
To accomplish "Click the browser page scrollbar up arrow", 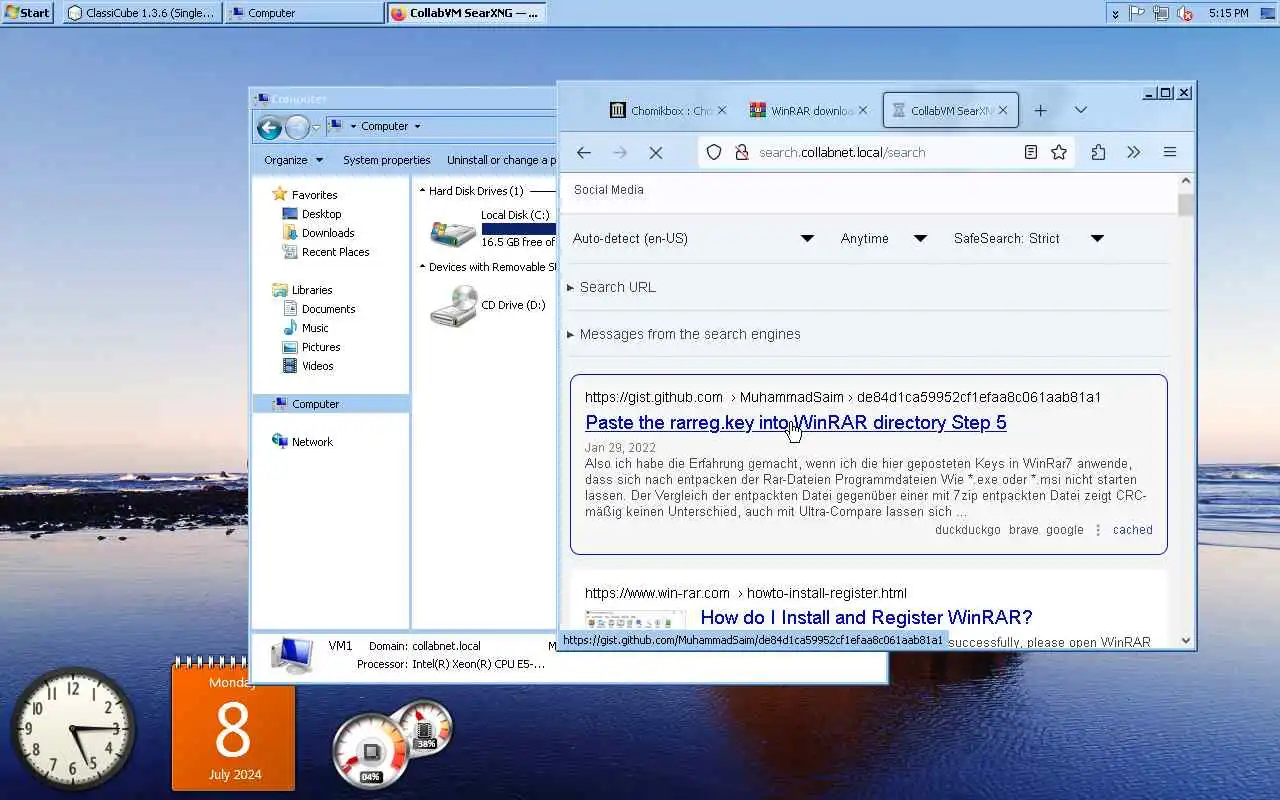I will [x=1186, y=182].
